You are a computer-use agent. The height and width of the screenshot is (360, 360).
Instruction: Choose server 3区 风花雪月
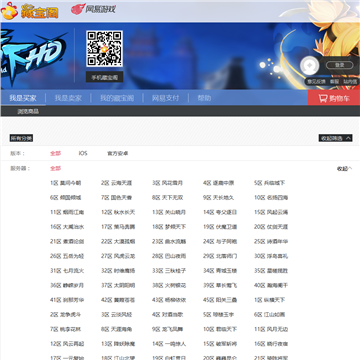pyautogui.click(x=167, y=183)
